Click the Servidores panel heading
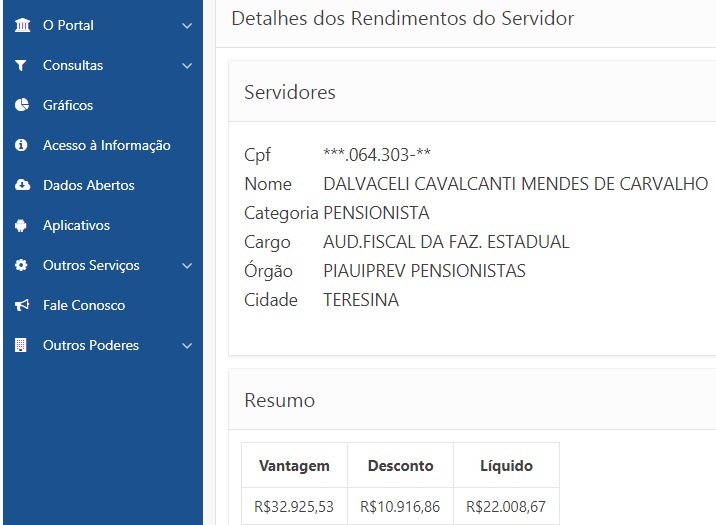 [x=290, y=92]
